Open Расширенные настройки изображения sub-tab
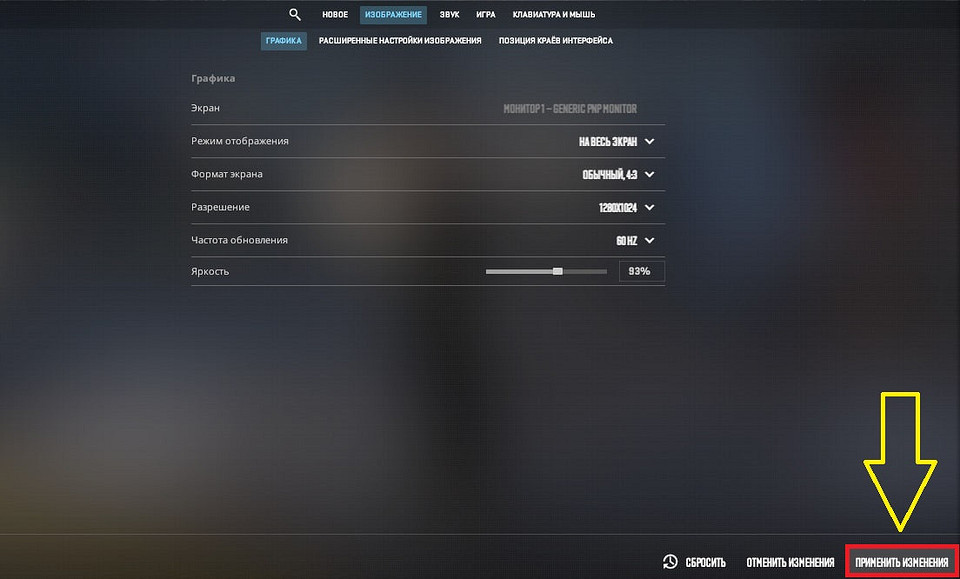 click(400, 41)
